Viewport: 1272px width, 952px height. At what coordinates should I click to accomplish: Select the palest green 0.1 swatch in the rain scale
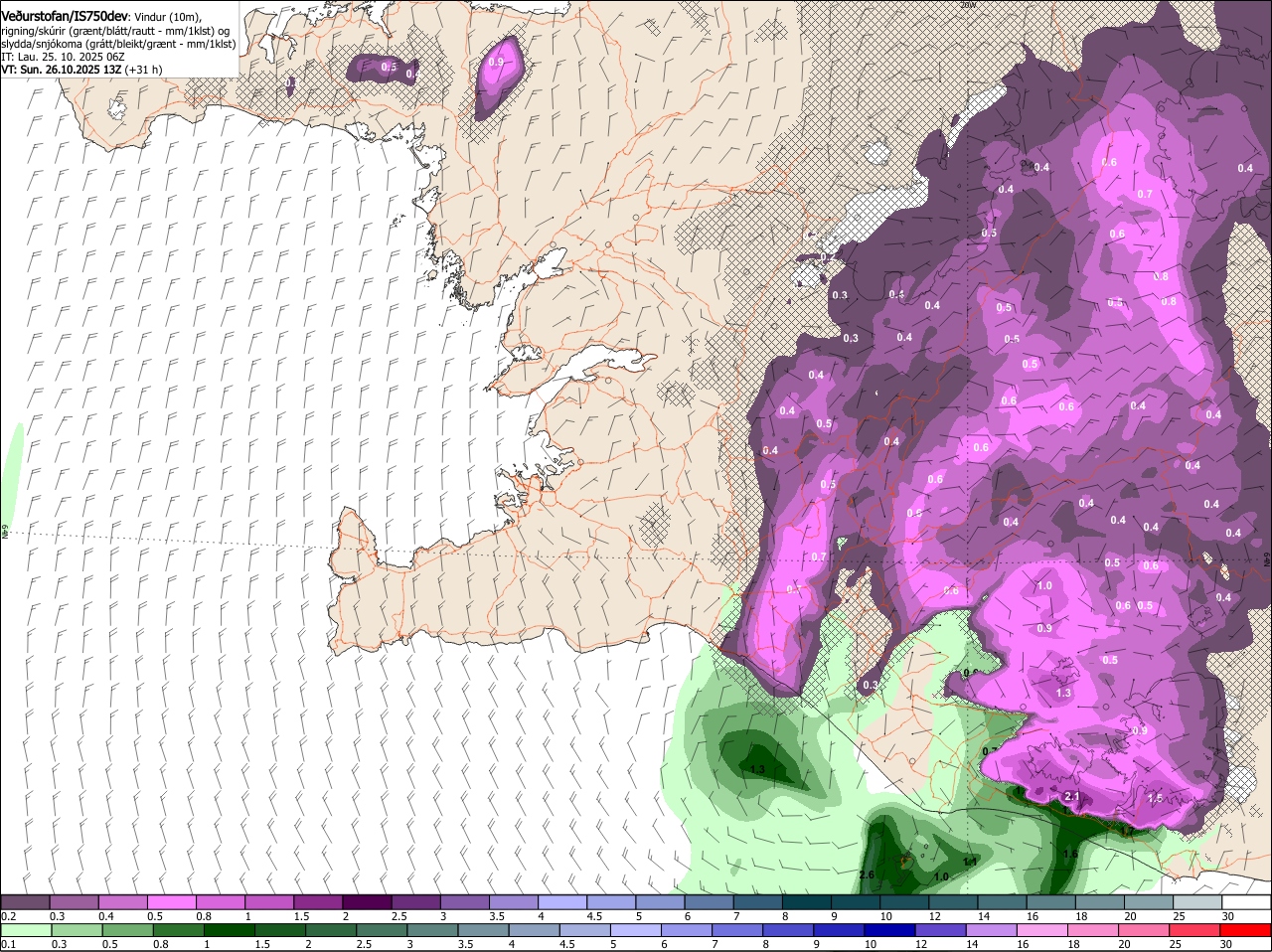(25, 930)
